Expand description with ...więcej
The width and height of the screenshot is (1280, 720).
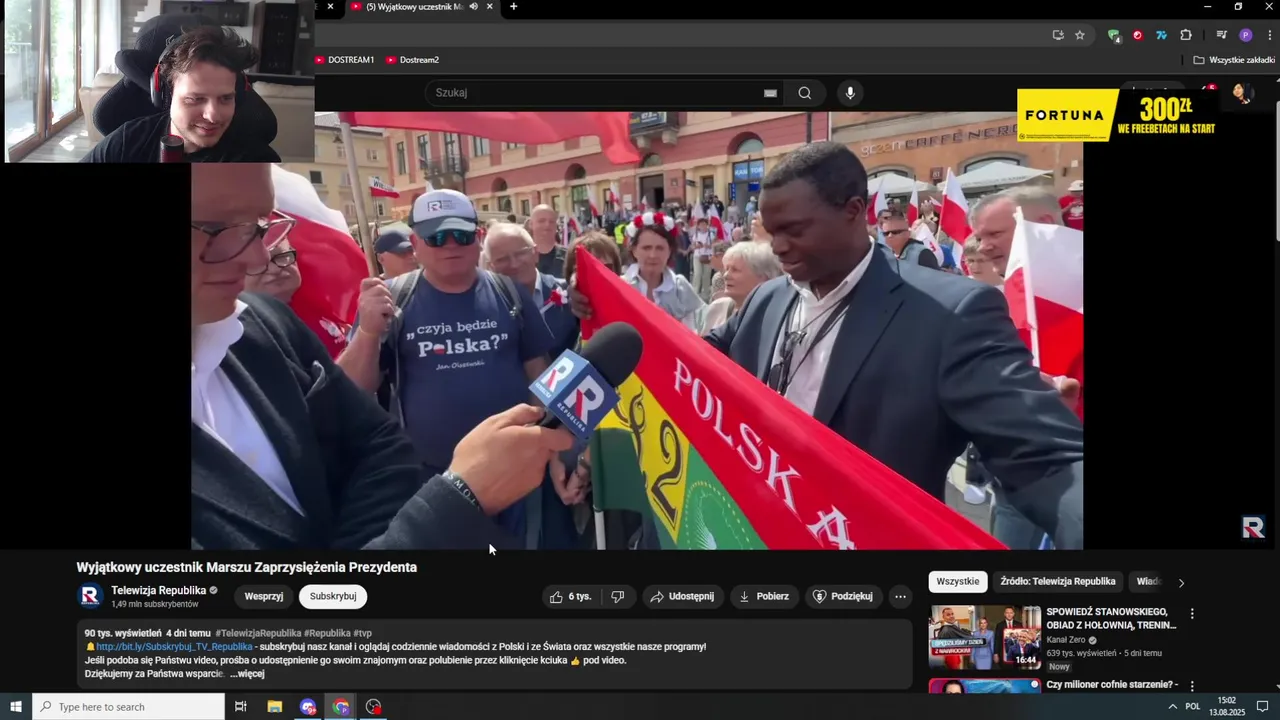tap(247, 674)
